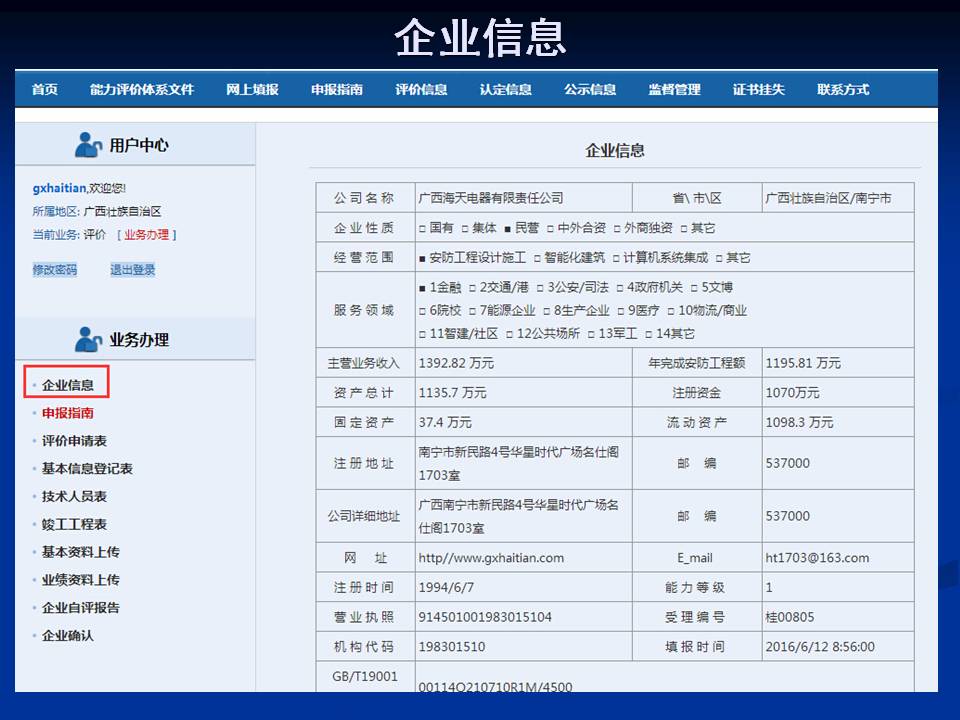Check 其它 in the 企业性质 row
The image size is (960, 720).
pos(683,229)
